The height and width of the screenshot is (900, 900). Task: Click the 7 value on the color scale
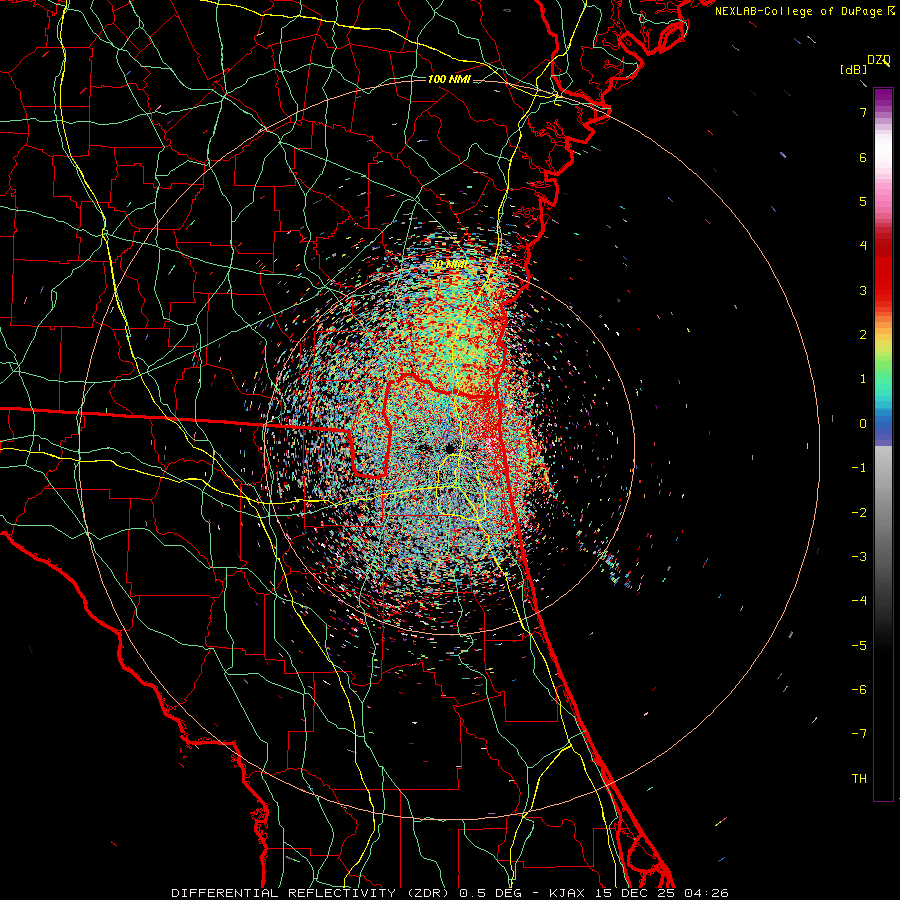coord(863,112)
